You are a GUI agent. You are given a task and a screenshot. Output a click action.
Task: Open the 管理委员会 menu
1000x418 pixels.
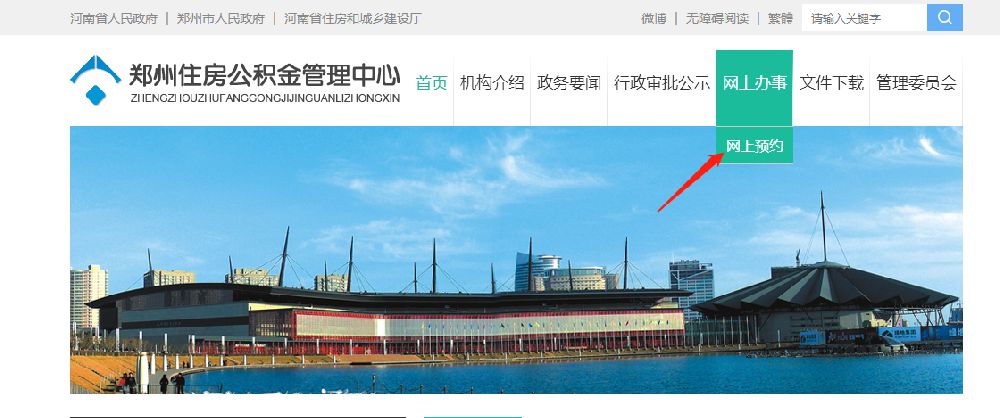pos(916,83)
